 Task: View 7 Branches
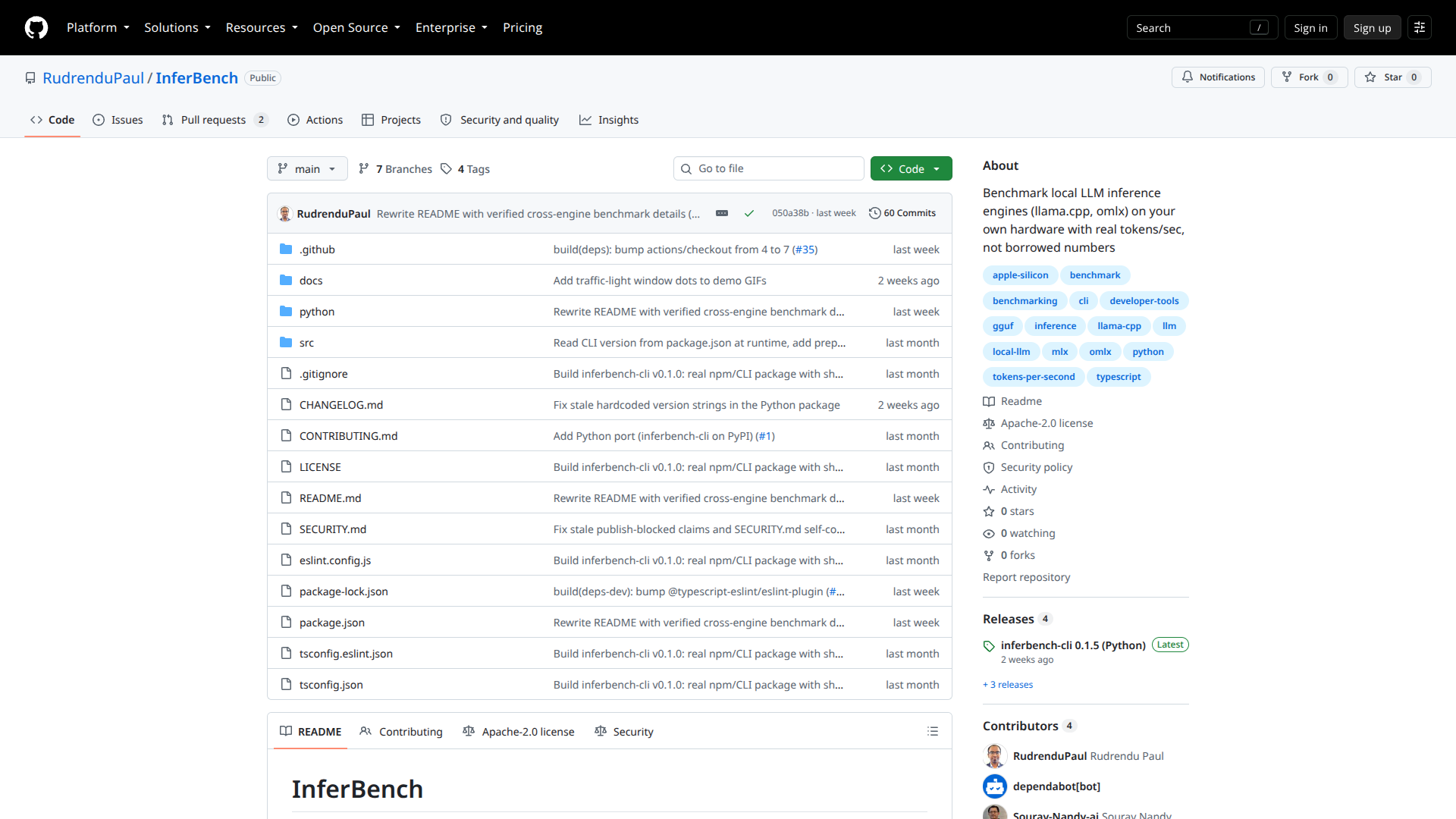pyautogui.click(x=395, y=169)
